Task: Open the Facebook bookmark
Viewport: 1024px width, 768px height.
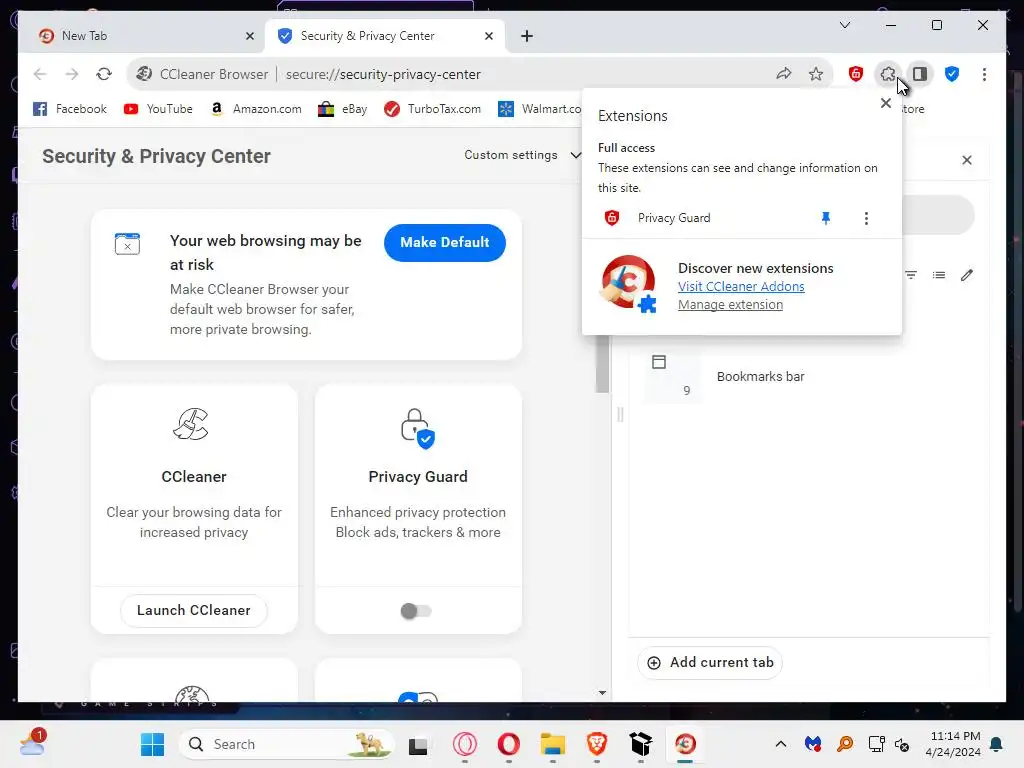Action: click(x=70, y=109)
